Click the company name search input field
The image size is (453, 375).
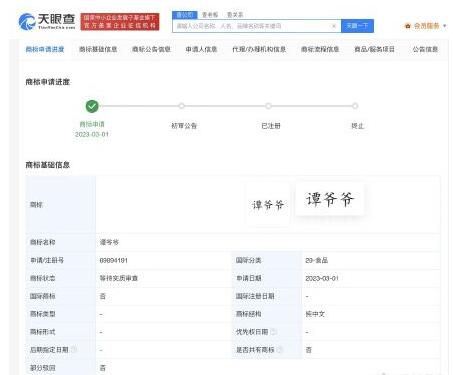coord(252,26)
